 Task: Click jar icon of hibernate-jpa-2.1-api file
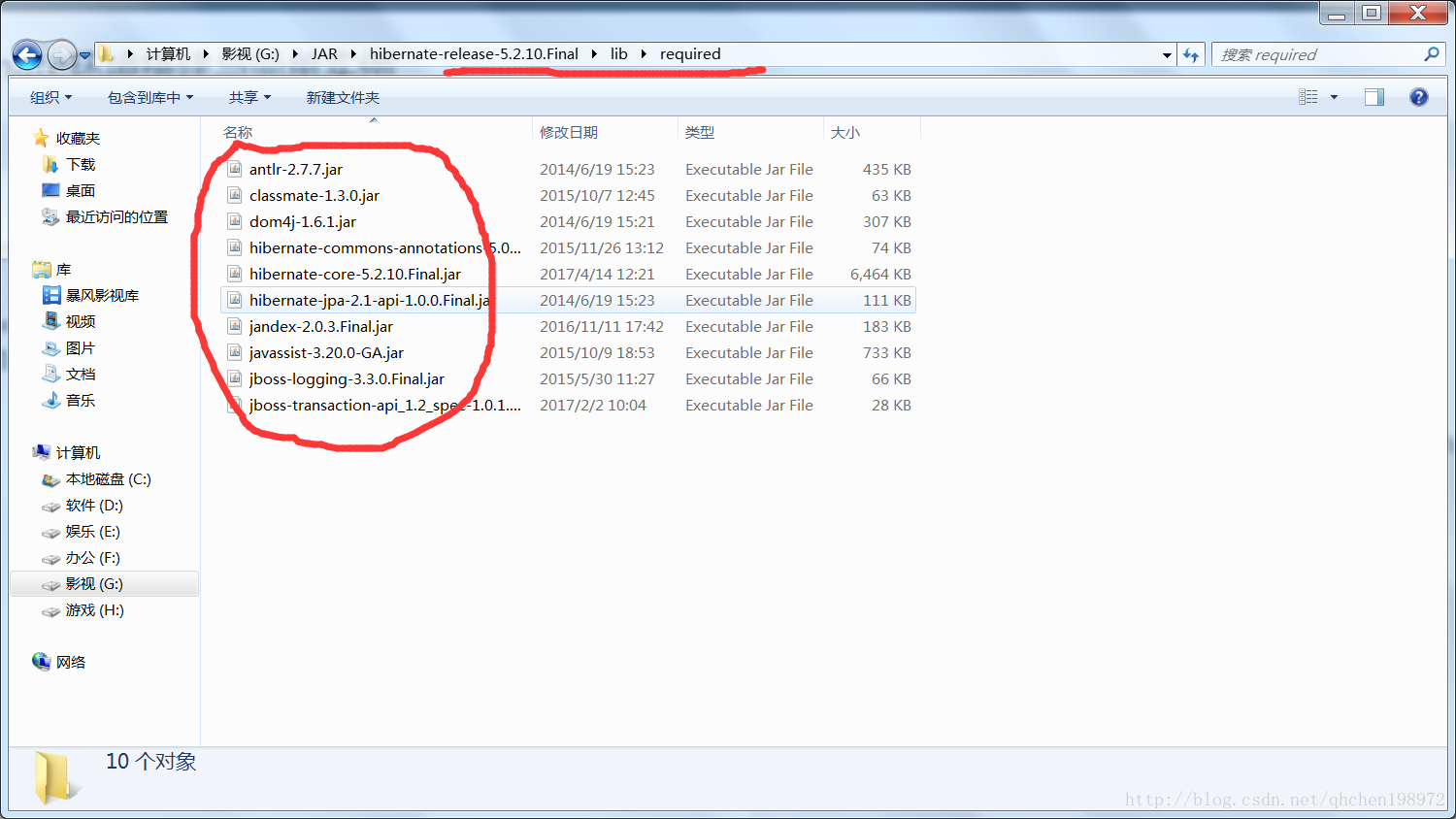point(234,300)
